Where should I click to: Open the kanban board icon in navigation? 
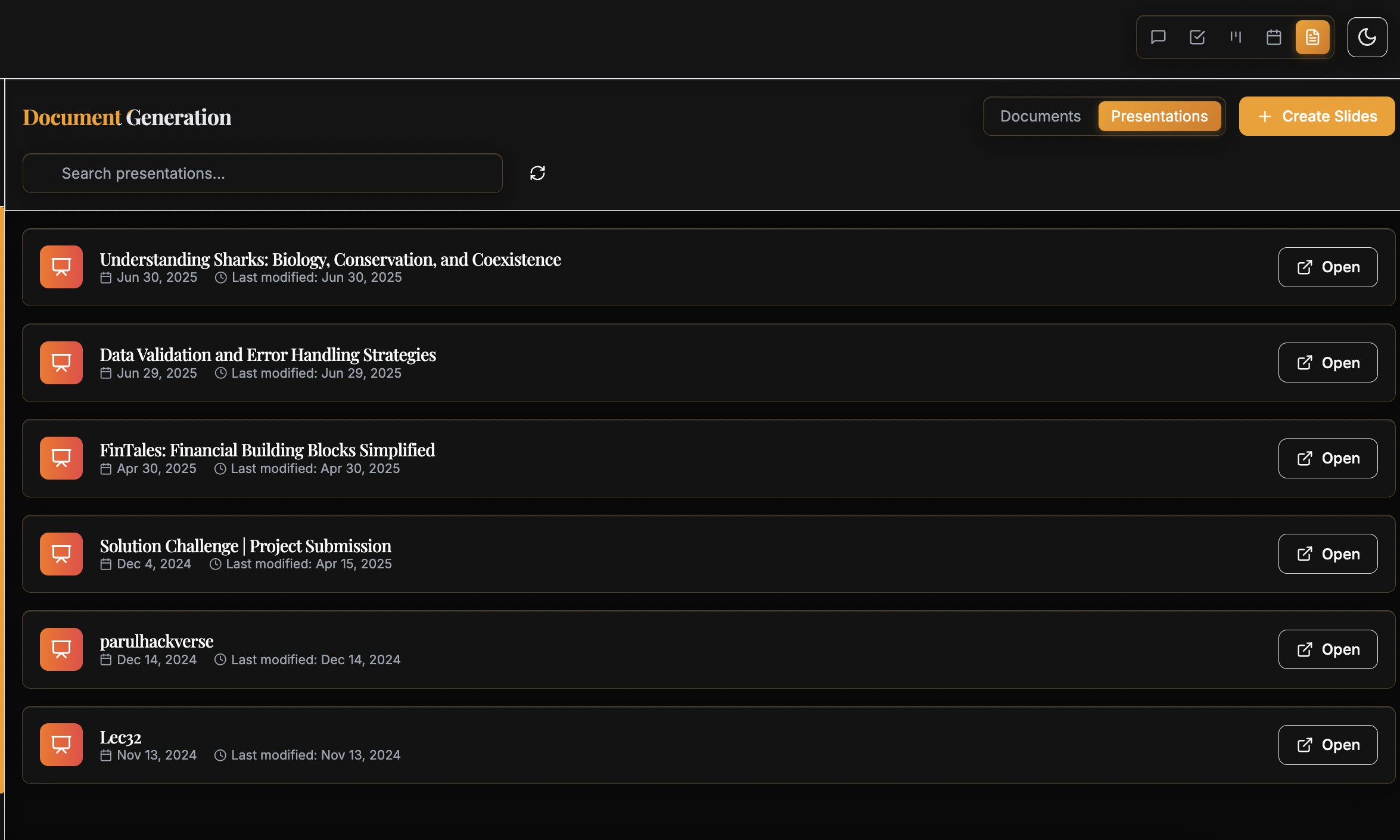(1236, 38)
